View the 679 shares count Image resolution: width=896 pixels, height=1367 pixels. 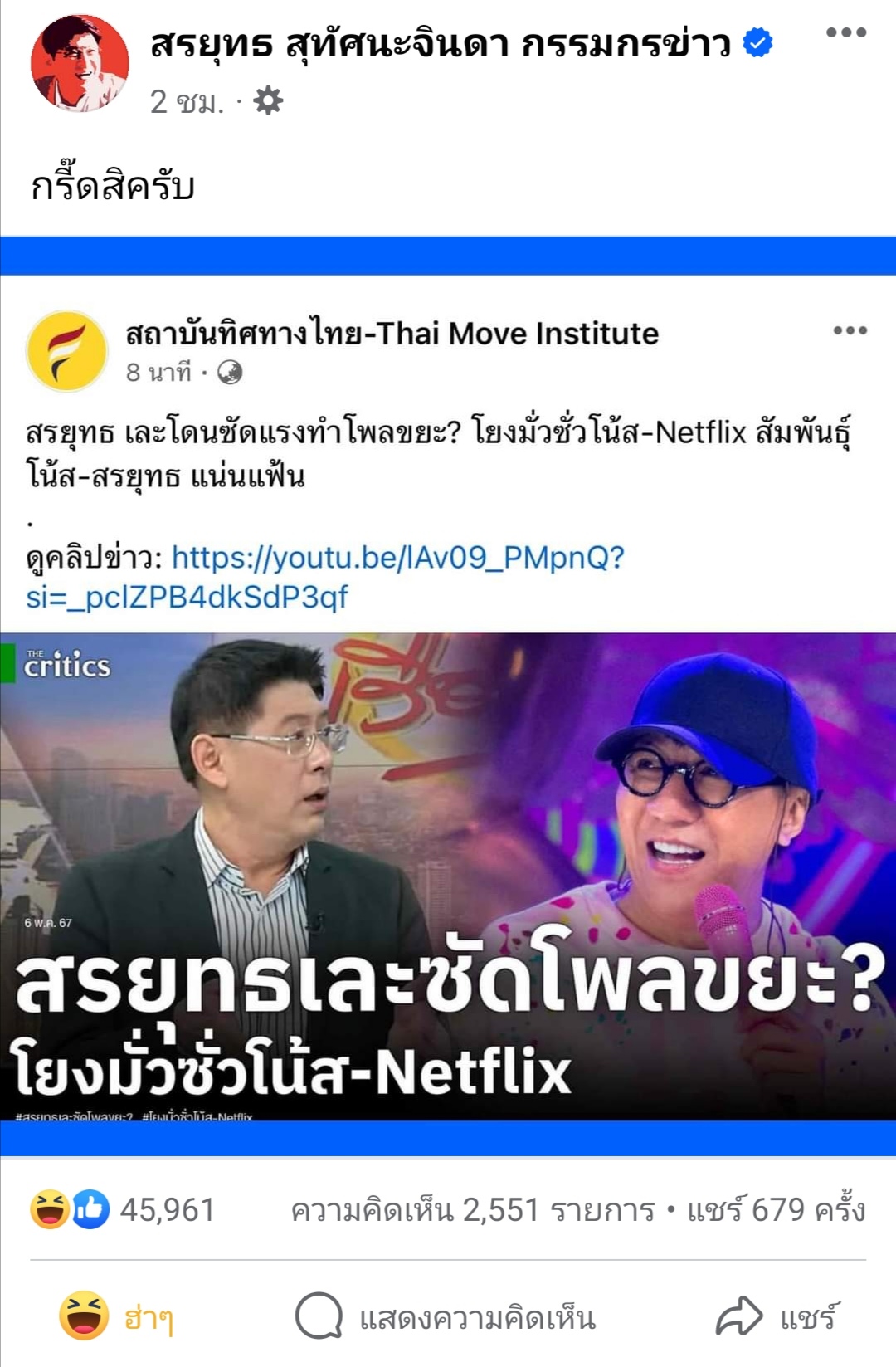point(776,1210)
